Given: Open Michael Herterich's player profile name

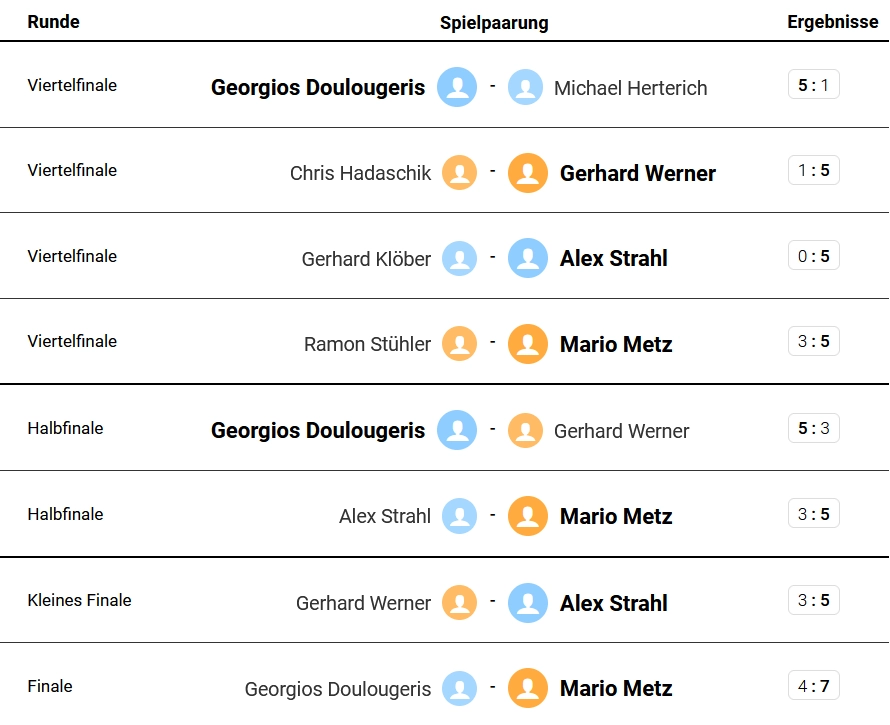Looking at the screenshot, I should tap(630, 88).
